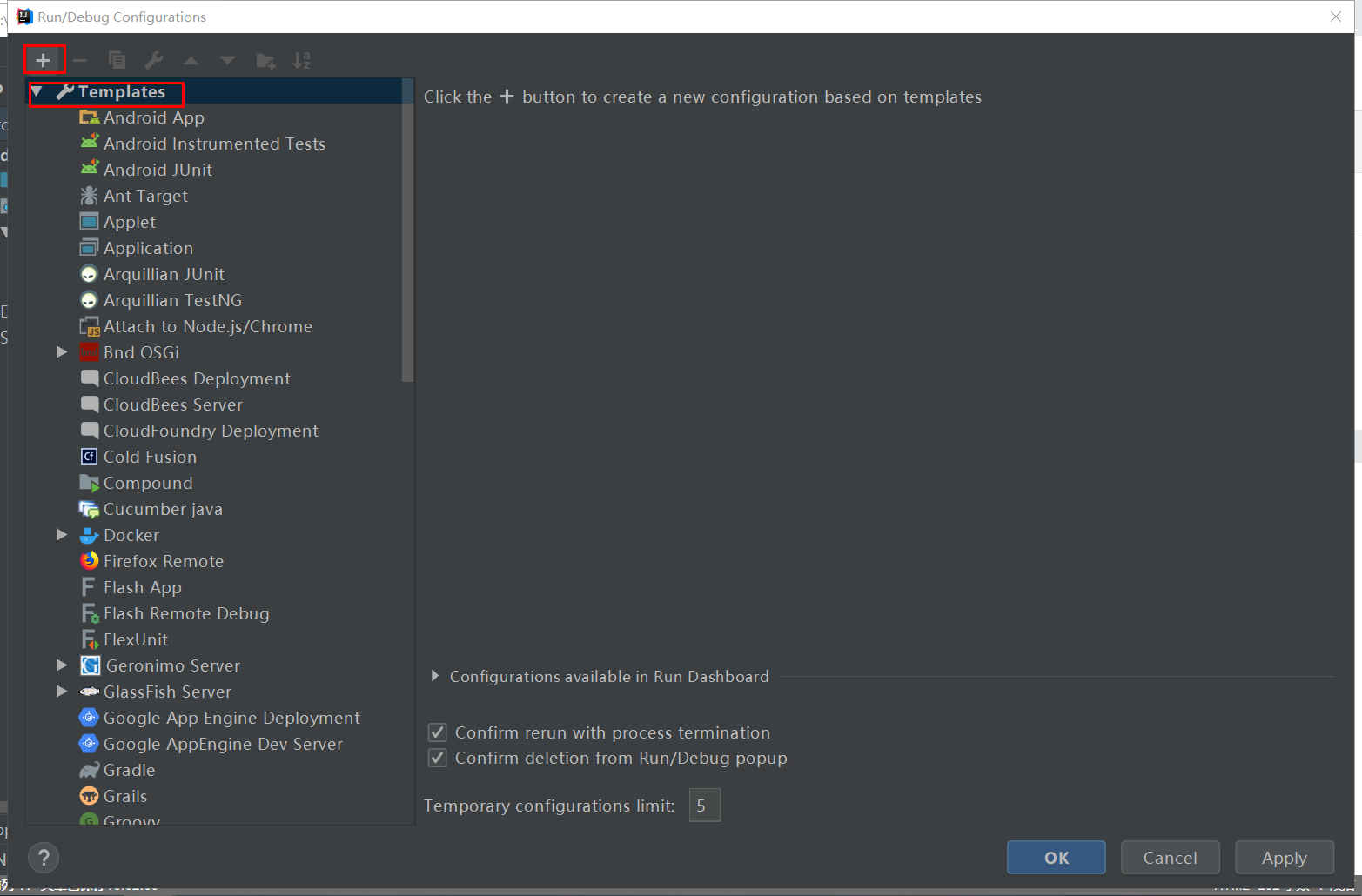Click the Edit Templates wrench icon

pos(154,60)
